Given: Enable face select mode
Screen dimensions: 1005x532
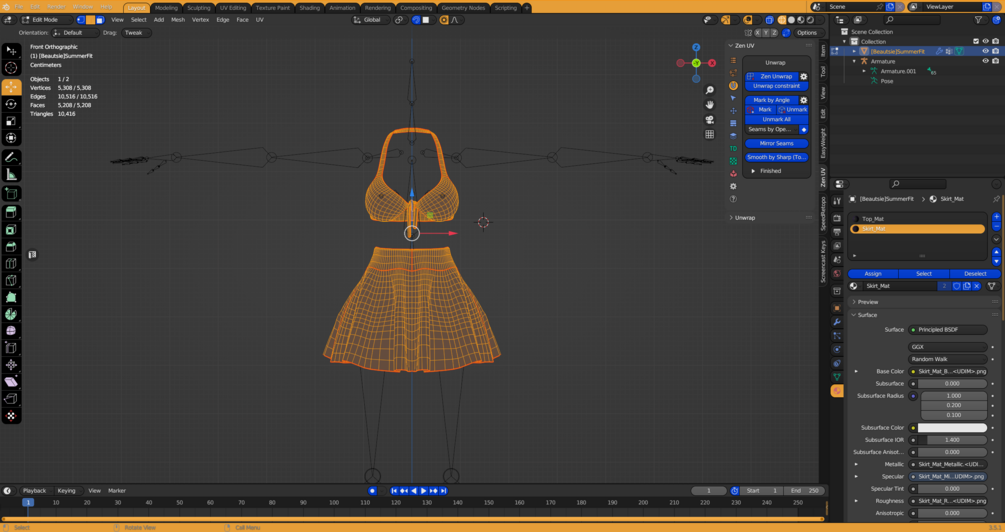Looking at the screenshot, I should coord(99,20).
